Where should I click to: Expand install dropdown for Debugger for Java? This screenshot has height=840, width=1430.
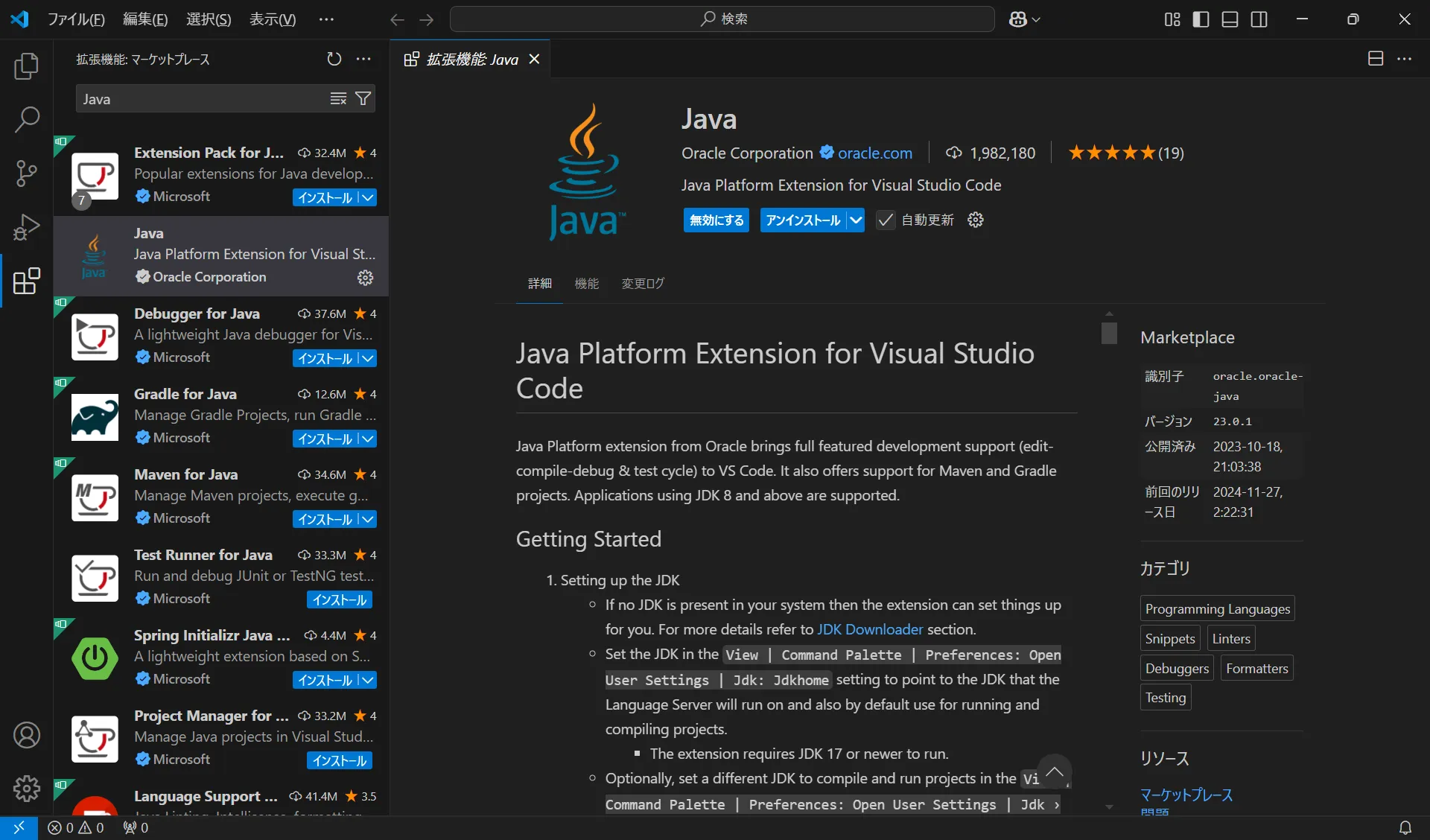point(367,358)
